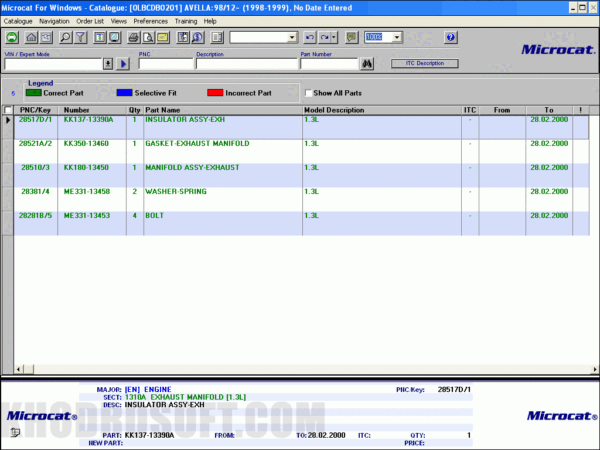Image resolution: width=600 pixels, height=450 pixels.
Task: Select the WASHER-SPRING part name
Action: click(x=176, y=191)
